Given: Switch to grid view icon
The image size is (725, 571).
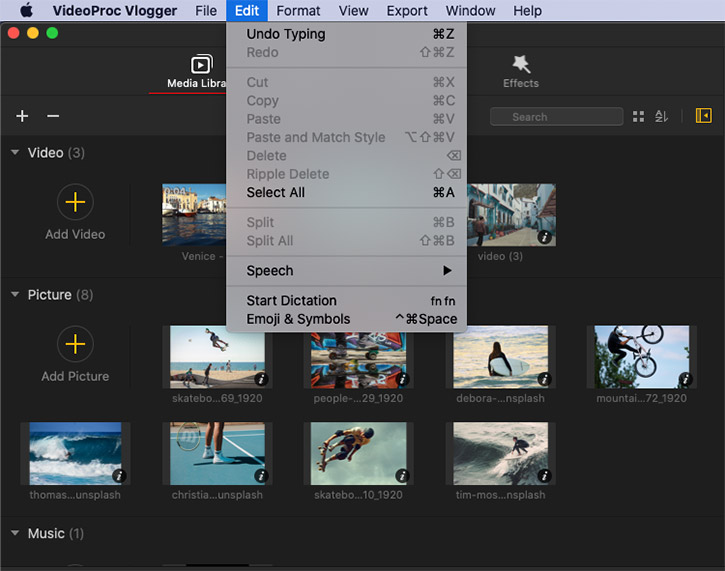Looking at the screenshot, I should coord(638,117).
